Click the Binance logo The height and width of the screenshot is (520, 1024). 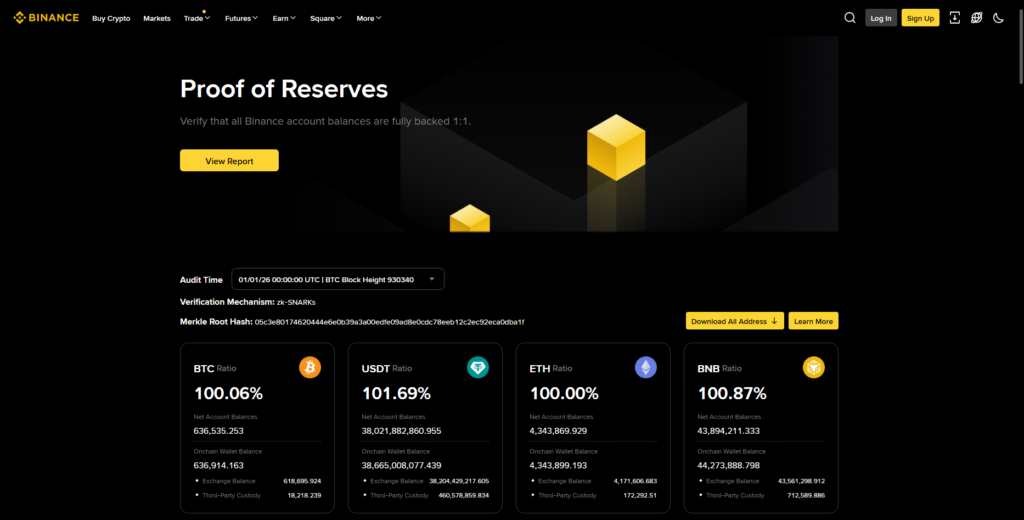coord(46,18)
